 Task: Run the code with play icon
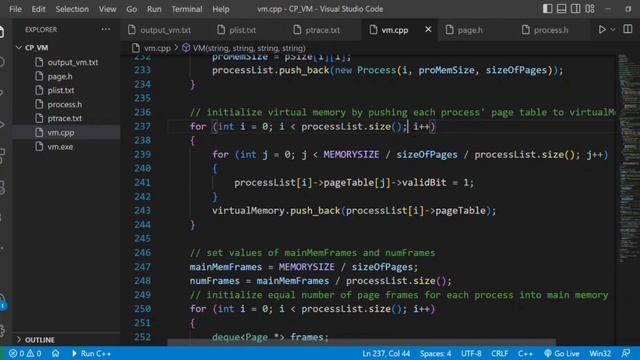click(x=602, y=29)
